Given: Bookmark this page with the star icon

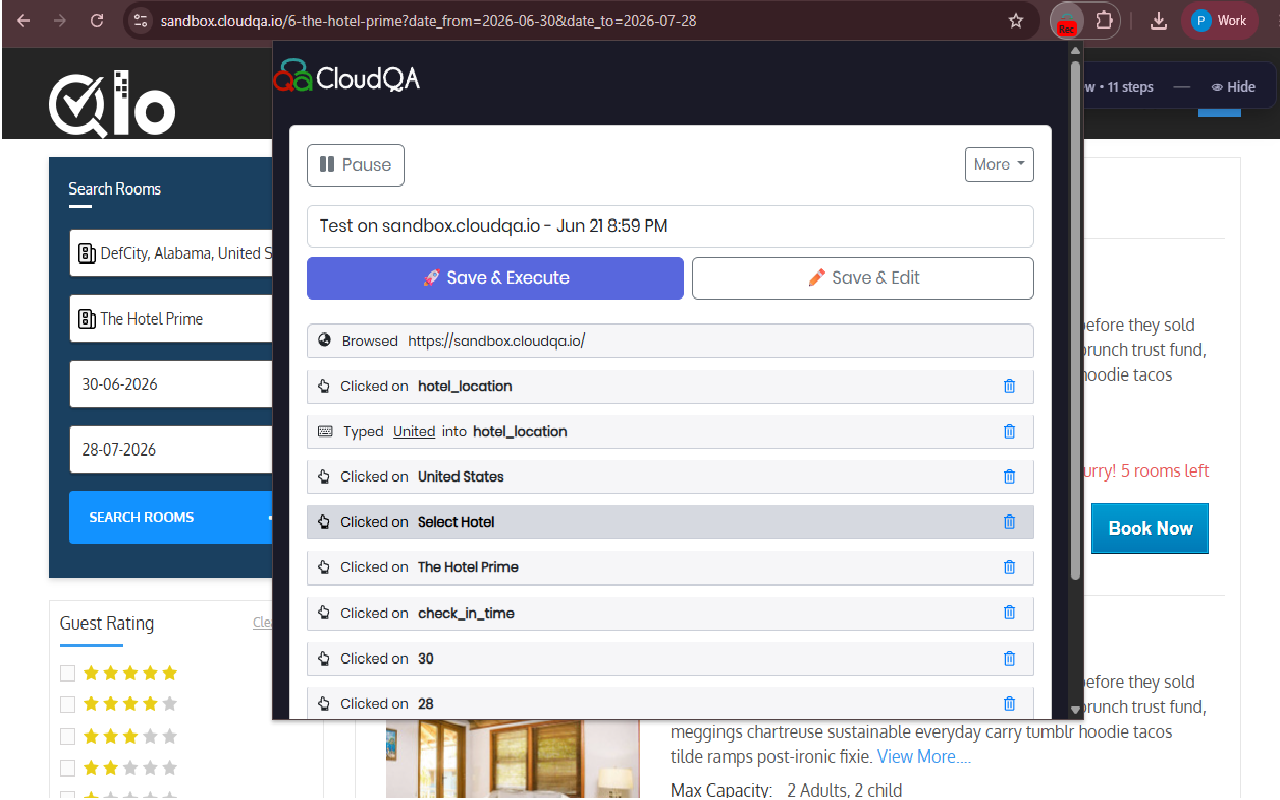Looking at the screenshot, I should tap(1016, 21).
